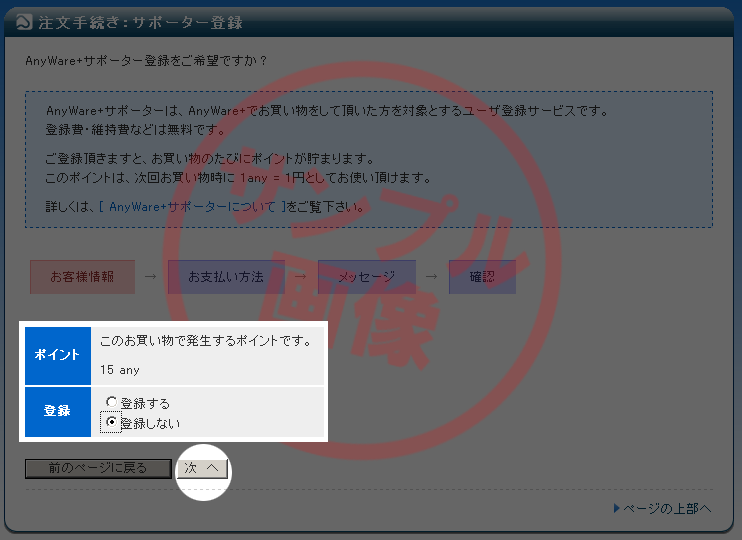Click the 注文手続き：サポーター登録 title
742x540 pixels.
click(140, 22)
